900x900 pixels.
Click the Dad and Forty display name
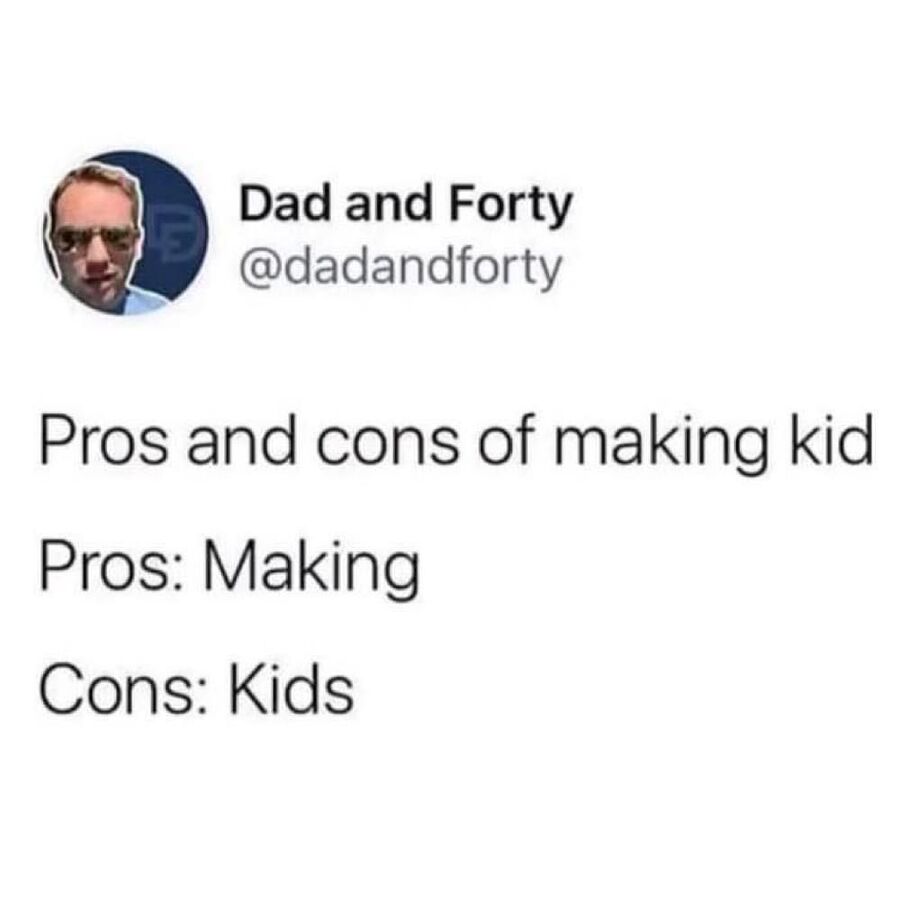pos(406,205)
